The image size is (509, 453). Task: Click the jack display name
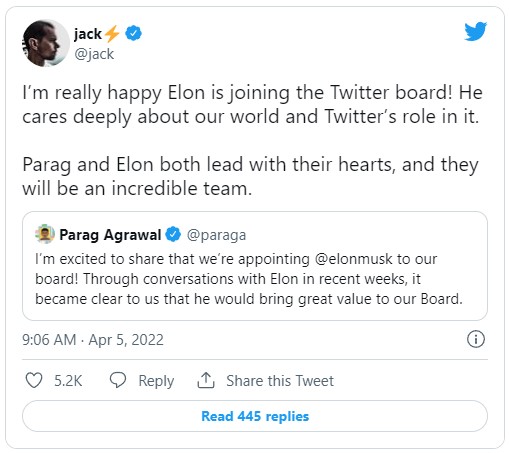click(88, 34)
